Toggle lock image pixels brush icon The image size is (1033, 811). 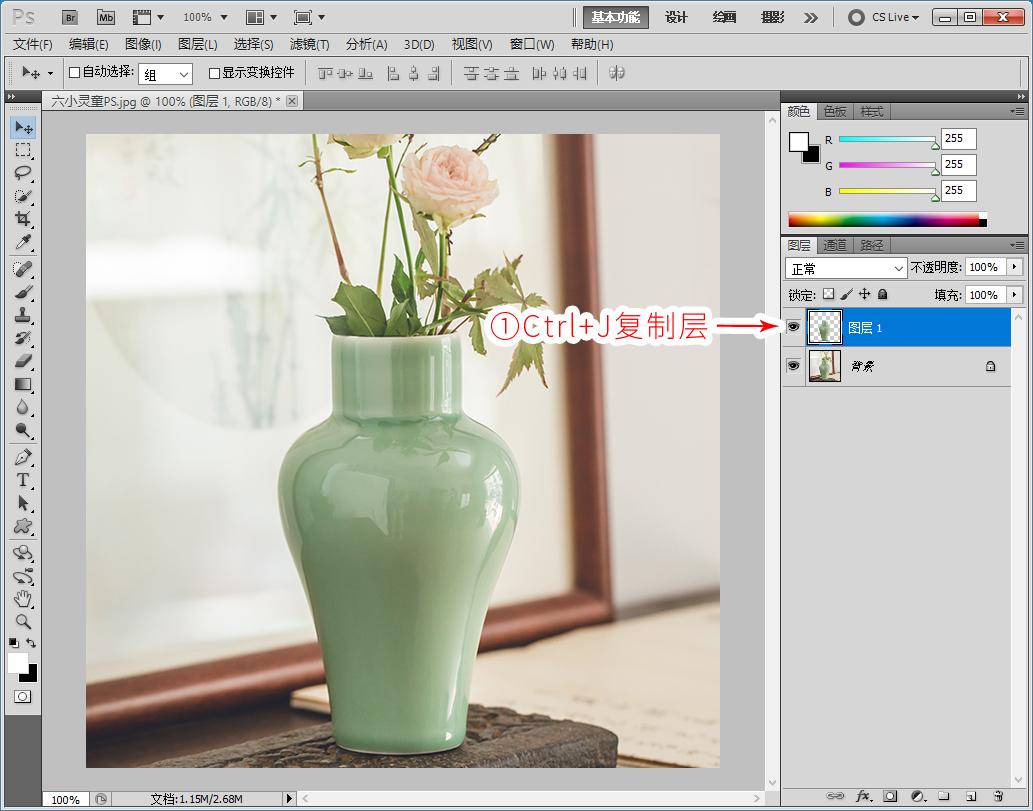[x=847, y=294]
